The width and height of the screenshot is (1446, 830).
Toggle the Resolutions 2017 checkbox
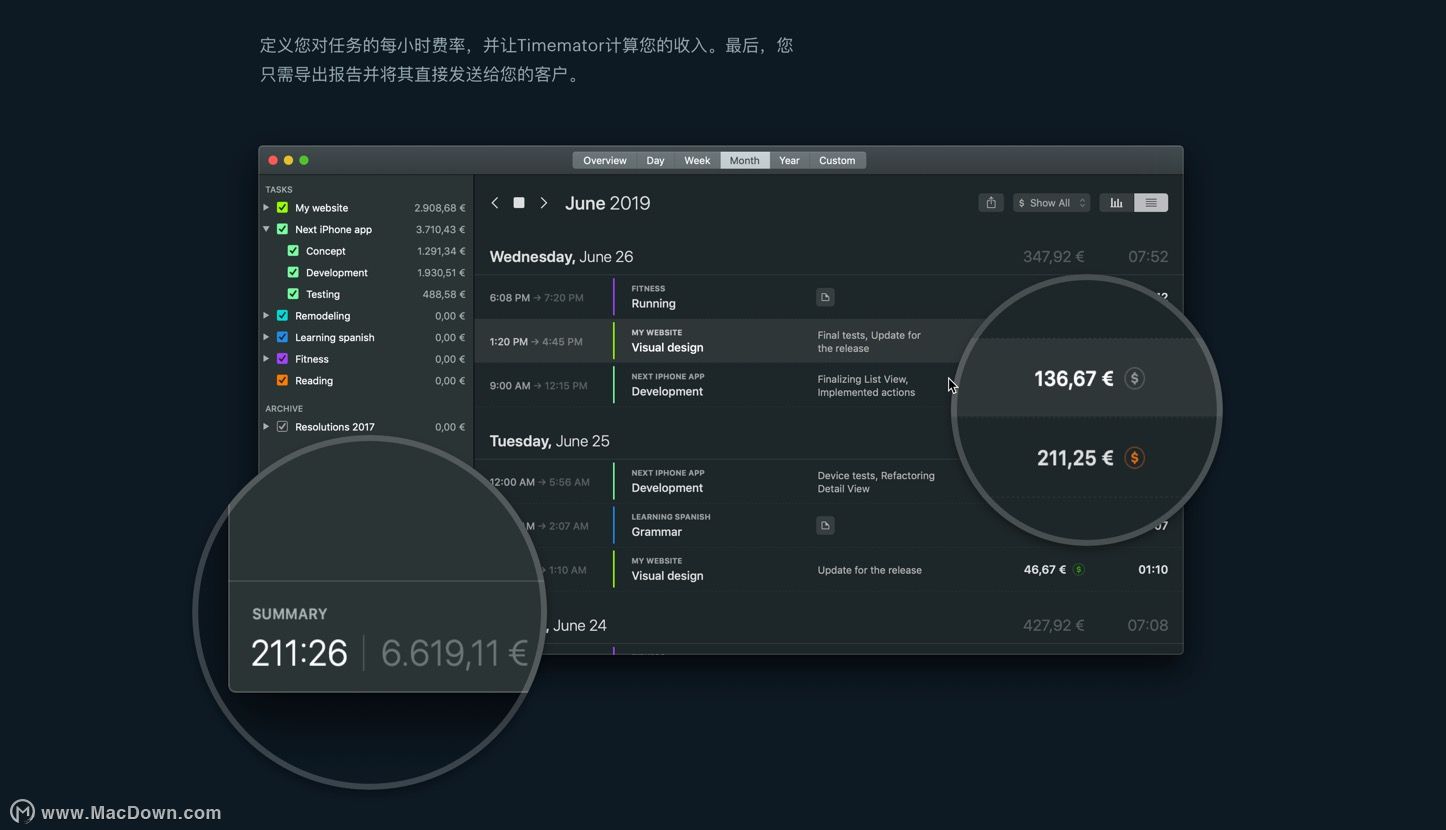[x=282, y=427]
